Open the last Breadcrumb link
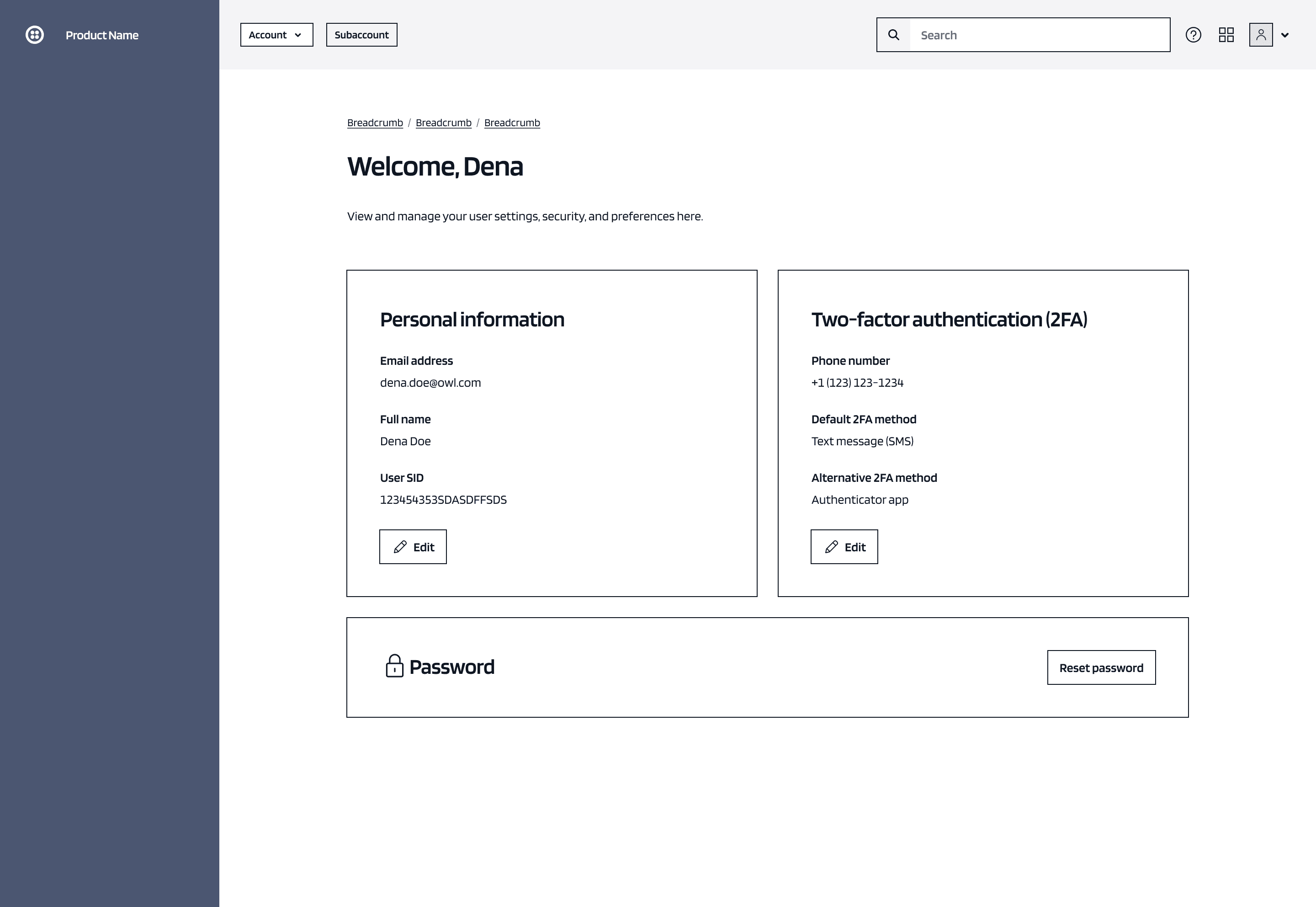The width and height of the screenshot is (1316, 907). click(x=512, y=122)
